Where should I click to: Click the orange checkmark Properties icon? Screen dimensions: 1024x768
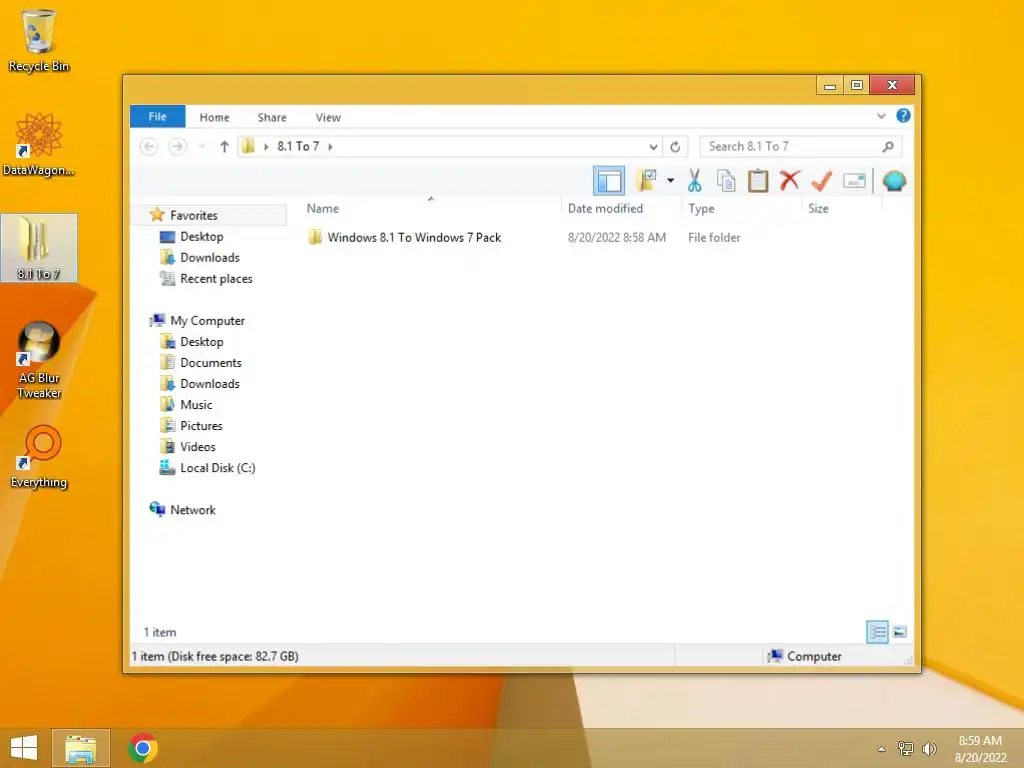822,181
